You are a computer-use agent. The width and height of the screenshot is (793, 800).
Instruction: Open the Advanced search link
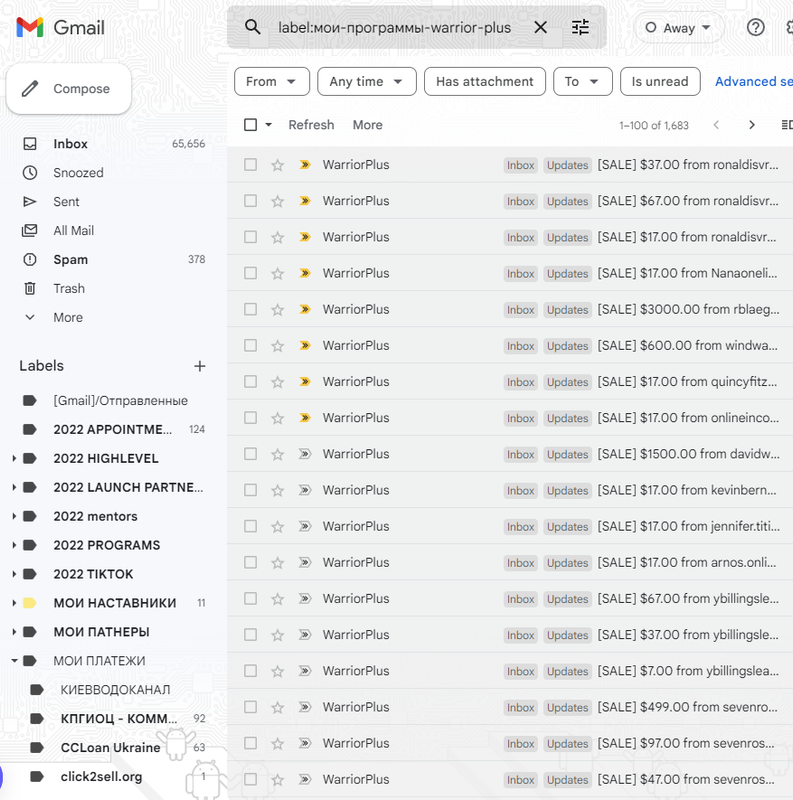coord(753,82)
